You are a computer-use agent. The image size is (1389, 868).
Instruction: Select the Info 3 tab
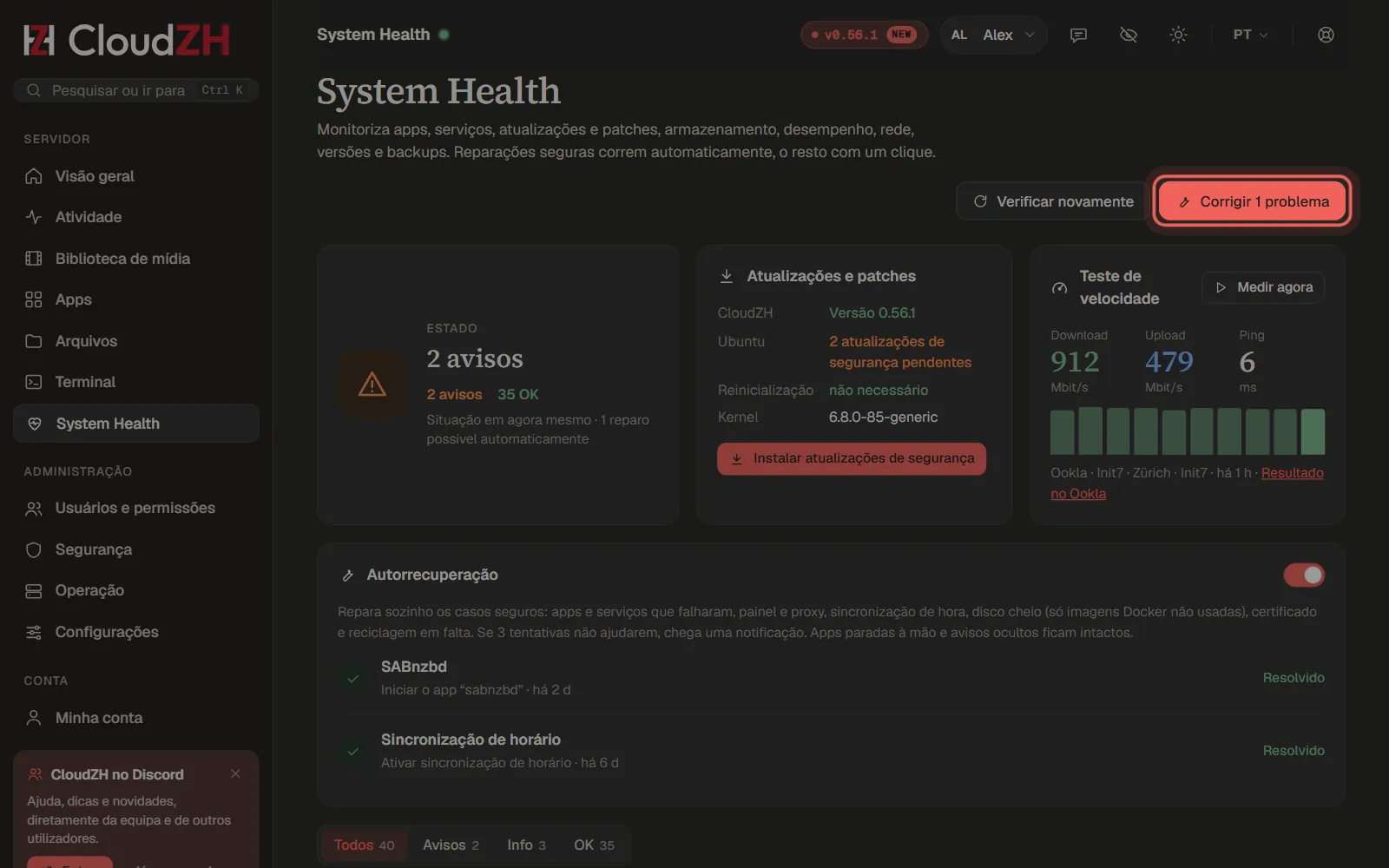[526, 845]
